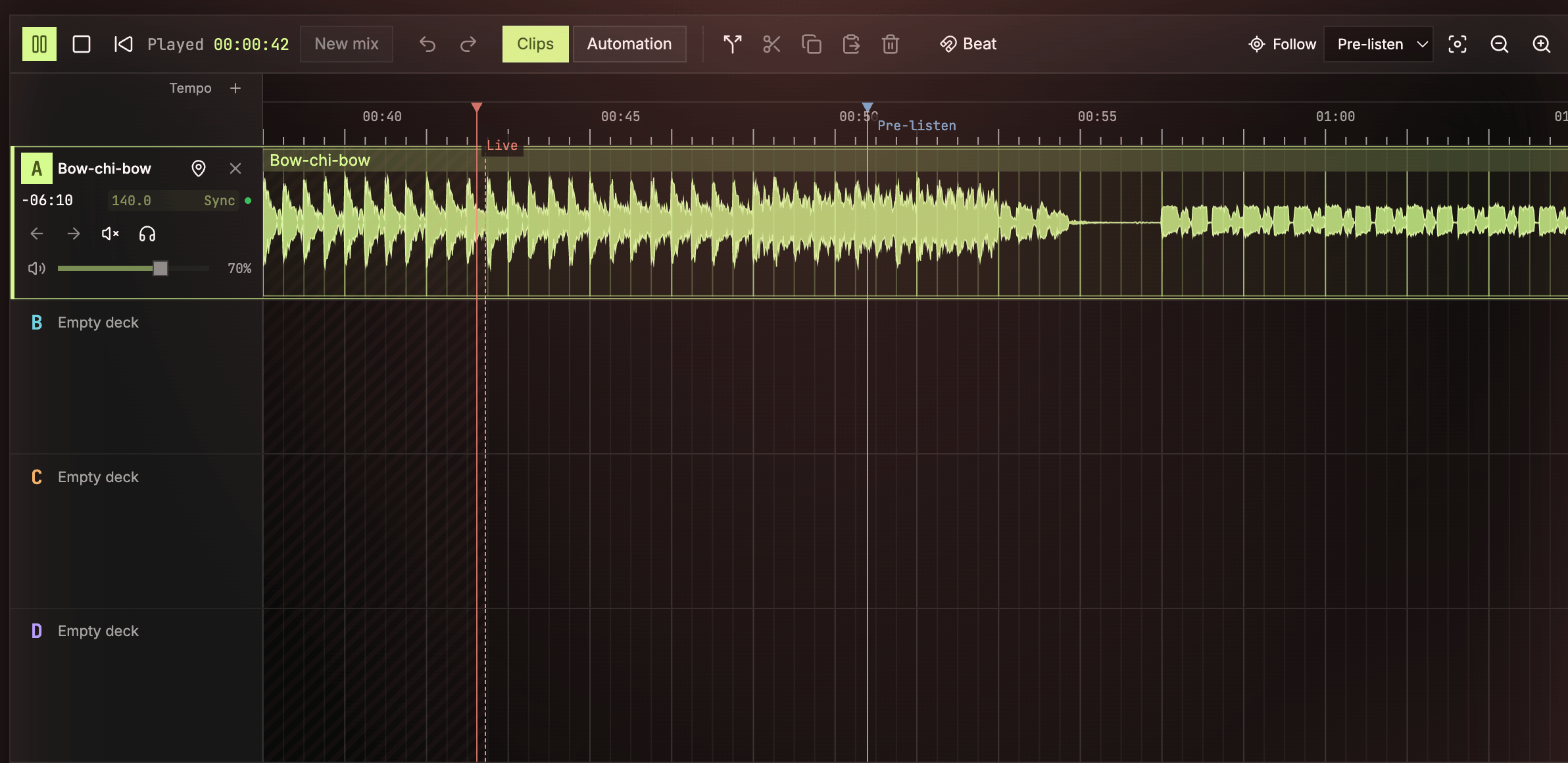This screenshot has width=1568, height=763.
Task: Pause playback with the pause button
Action: [39, 44]
